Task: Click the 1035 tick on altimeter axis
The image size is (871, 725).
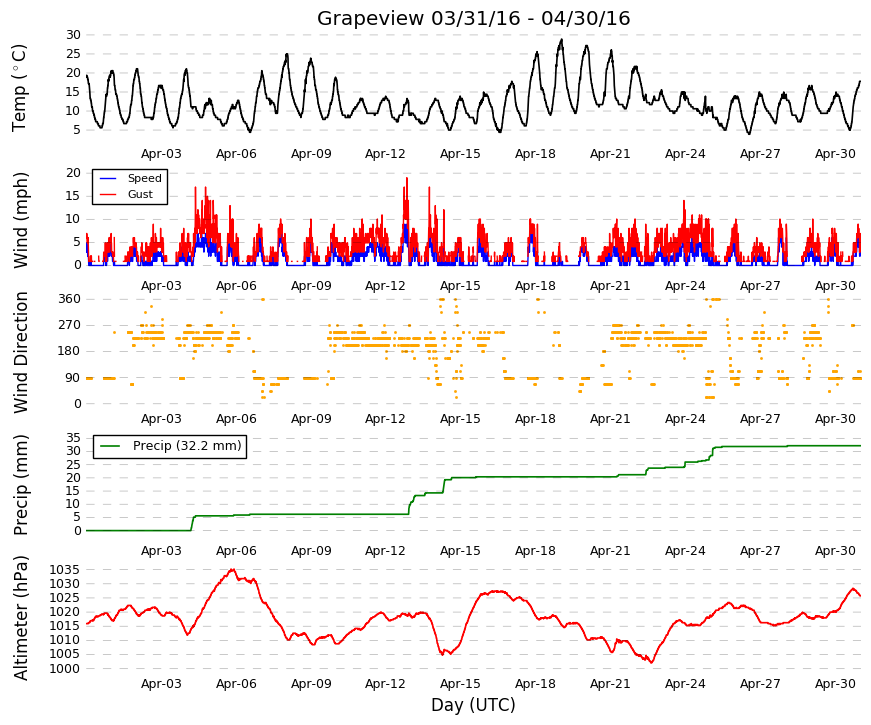Action: (x=64, y=570)
